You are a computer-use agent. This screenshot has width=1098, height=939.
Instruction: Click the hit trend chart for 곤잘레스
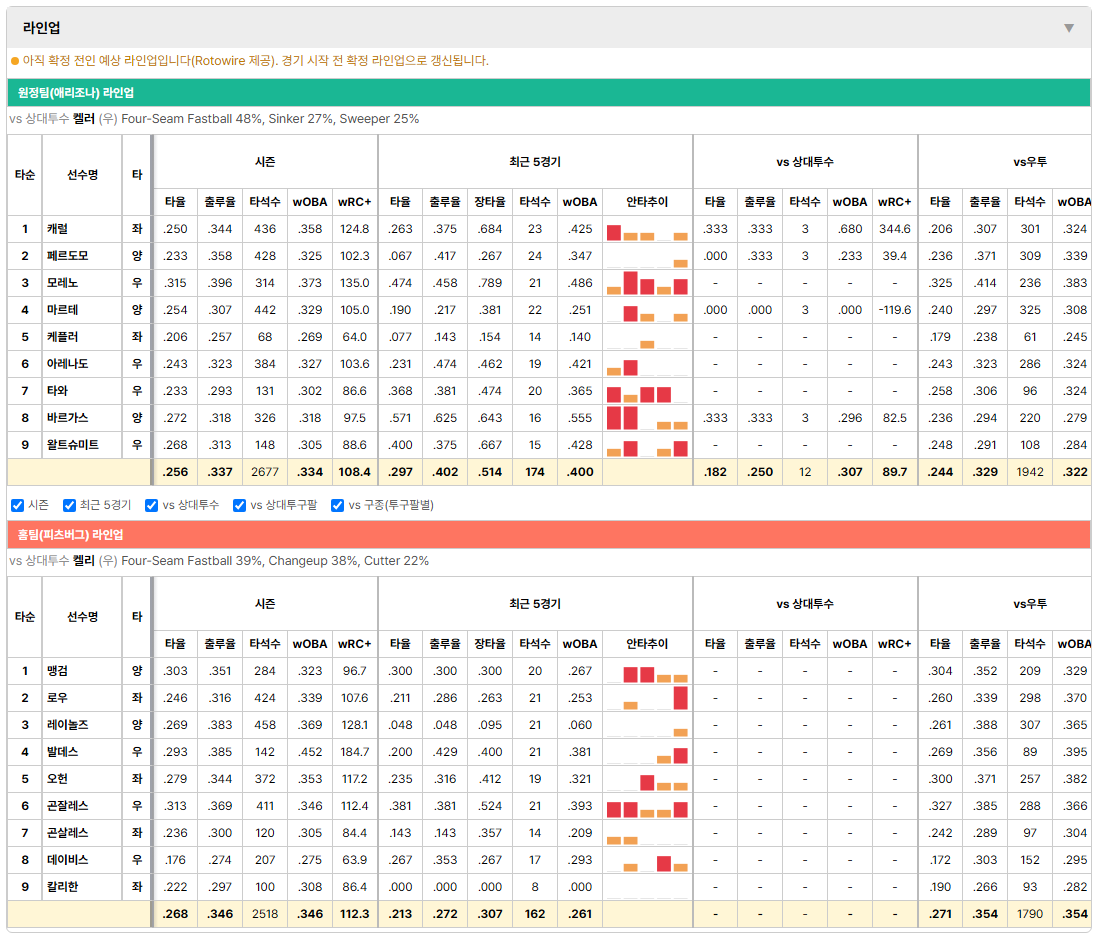point(647,806)
